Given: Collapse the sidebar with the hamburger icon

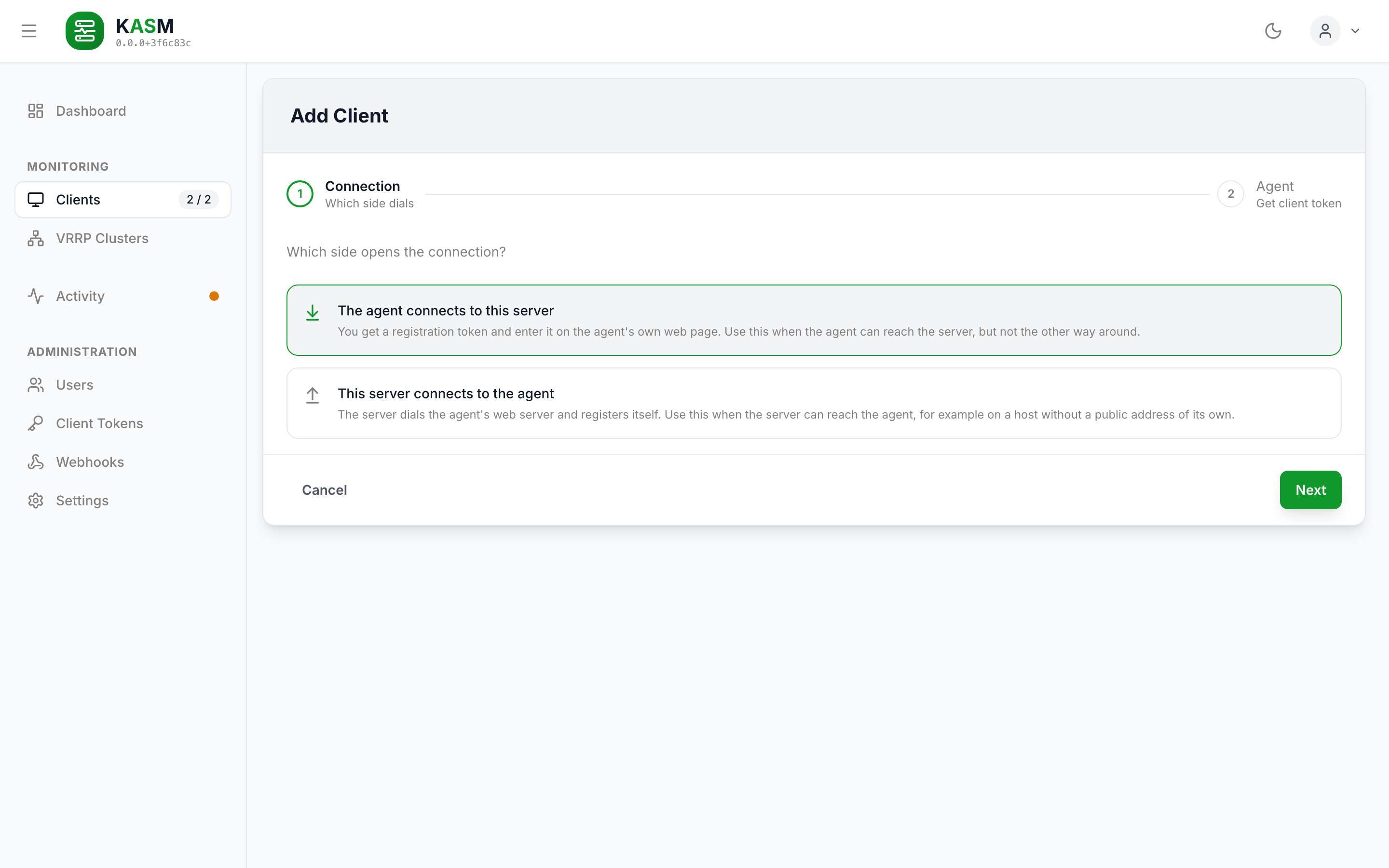Looking at the screenshot, I should click(x=29, y=31).
